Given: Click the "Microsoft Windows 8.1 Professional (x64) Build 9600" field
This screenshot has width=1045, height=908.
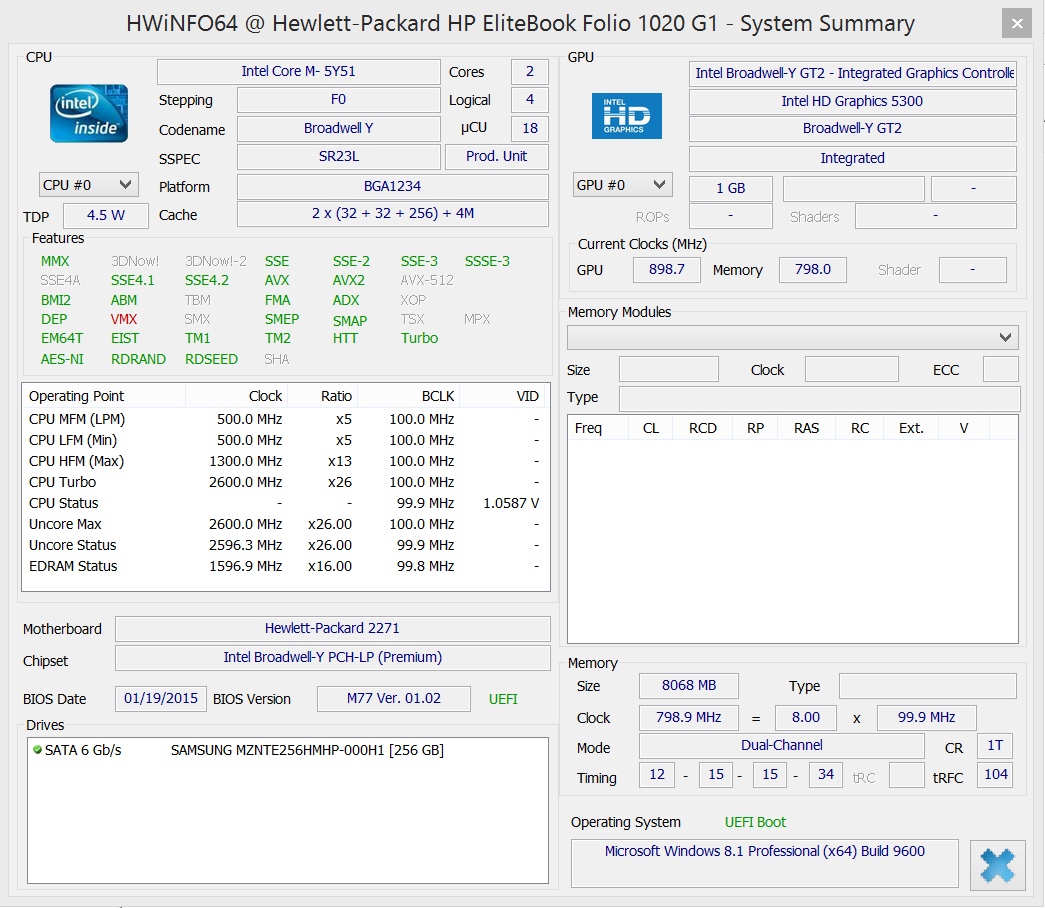Looking at the screenshot, I should coord(764,863).
